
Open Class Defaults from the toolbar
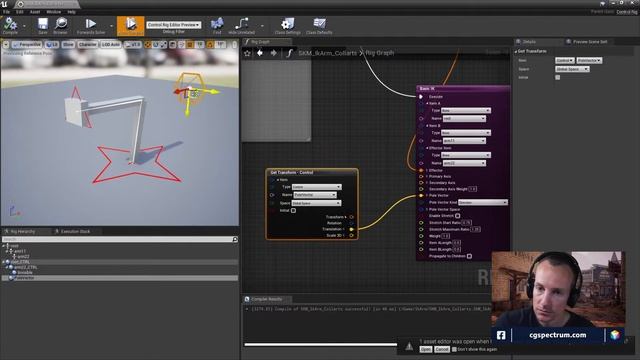[319, 26]
